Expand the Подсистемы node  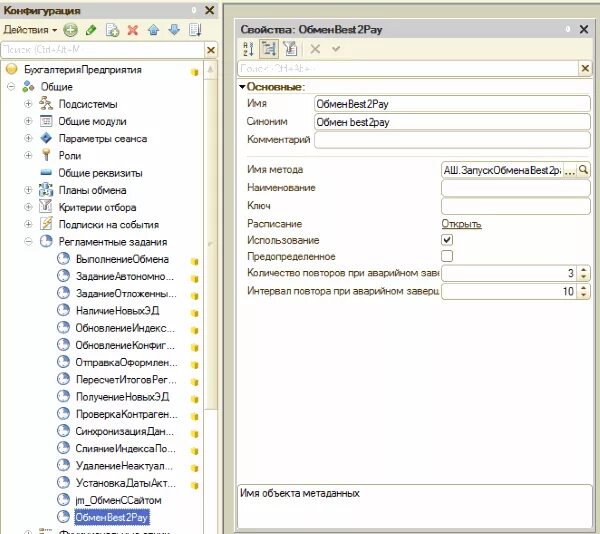pyautogui.click(x=28, y=104)
